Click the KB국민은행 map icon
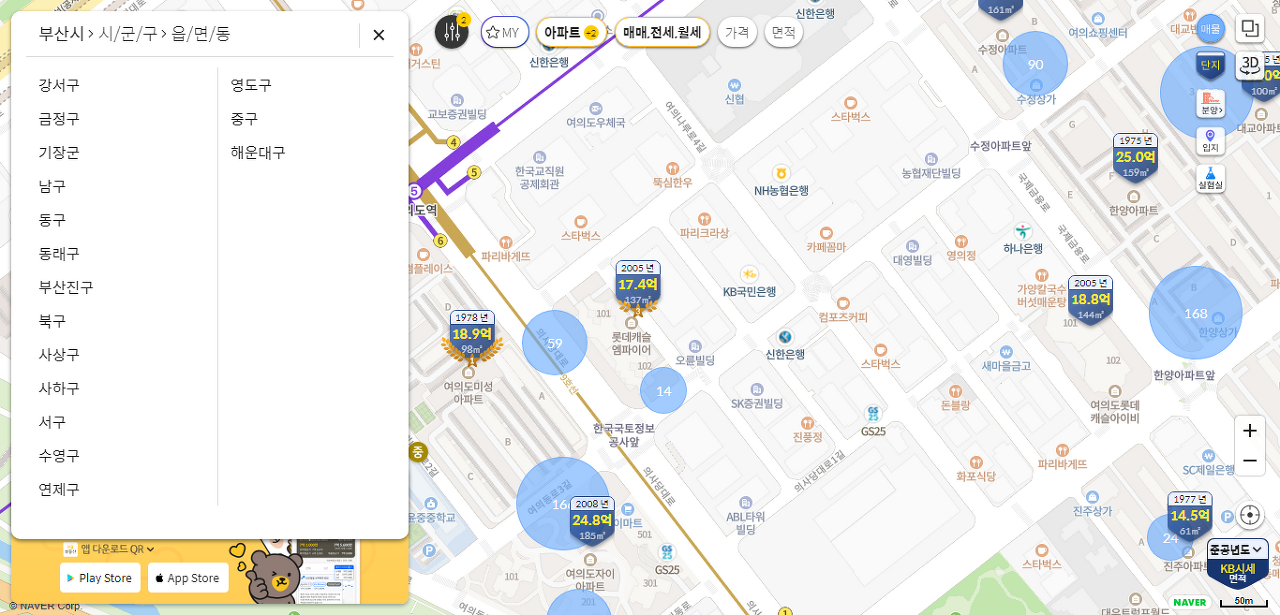 (x=749, y=274)
